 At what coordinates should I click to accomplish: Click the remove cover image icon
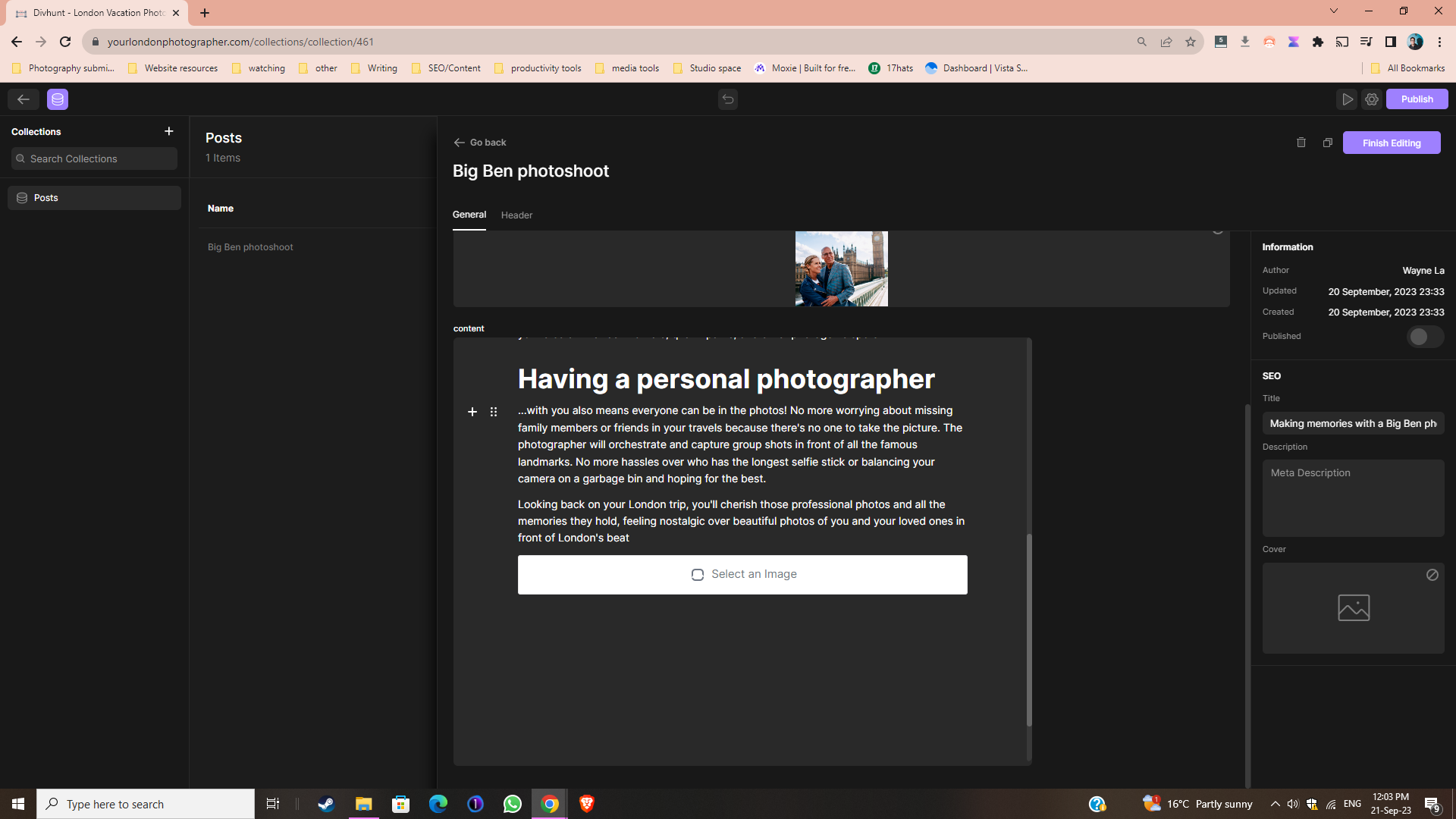(x=1432, y=575)
